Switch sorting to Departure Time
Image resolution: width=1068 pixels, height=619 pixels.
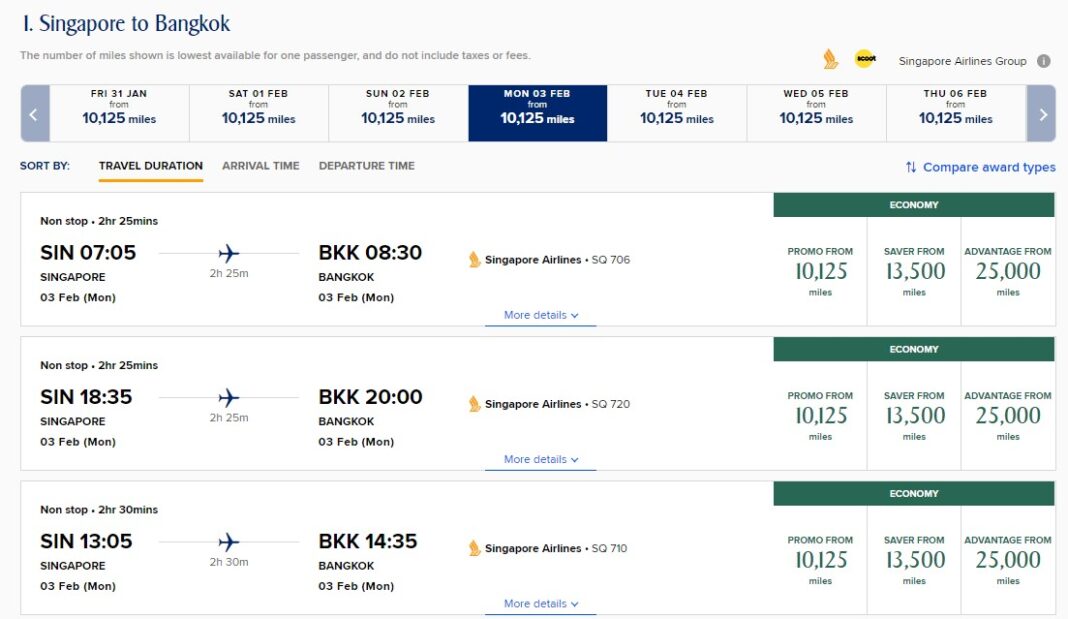(x=366, y=166)
